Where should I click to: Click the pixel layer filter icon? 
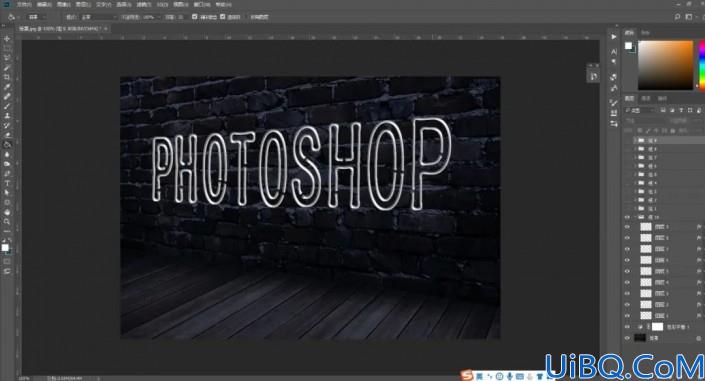click(x=663, y=110)
